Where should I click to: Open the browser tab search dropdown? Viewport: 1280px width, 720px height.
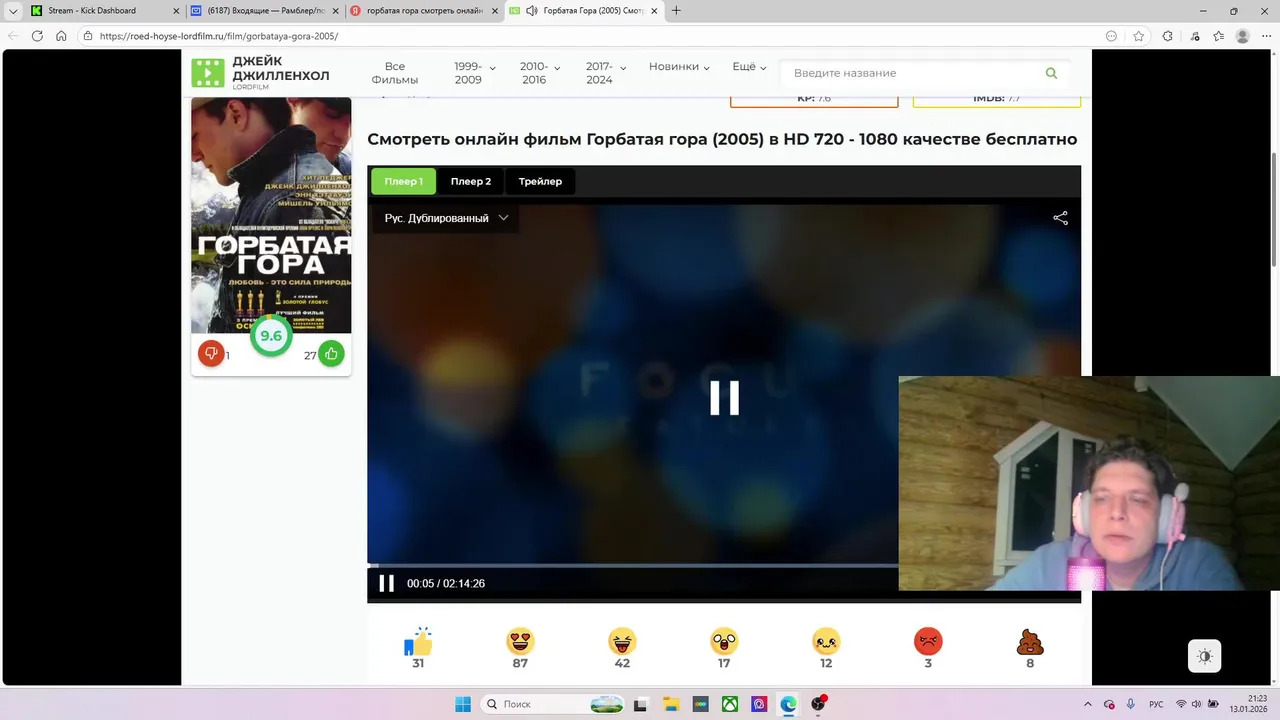13,11
